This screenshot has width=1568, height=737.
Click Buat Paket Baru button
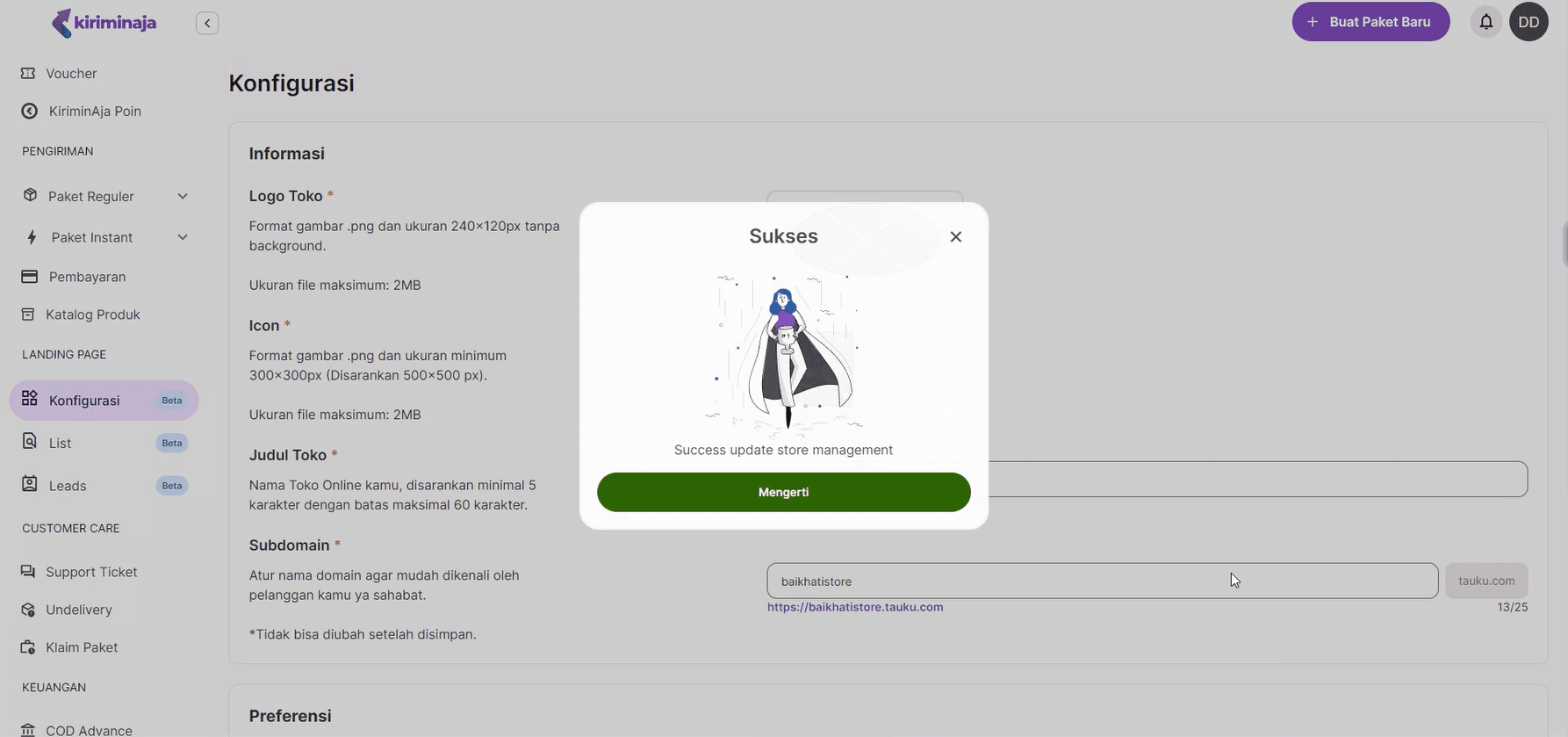point(1370,22)
